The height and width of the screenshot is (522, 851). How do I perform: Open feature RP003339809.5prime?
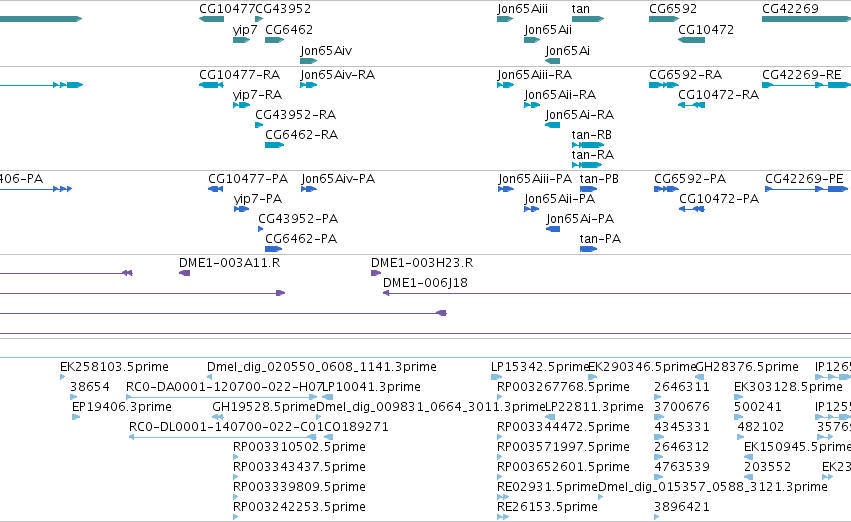tap(299, 487)
